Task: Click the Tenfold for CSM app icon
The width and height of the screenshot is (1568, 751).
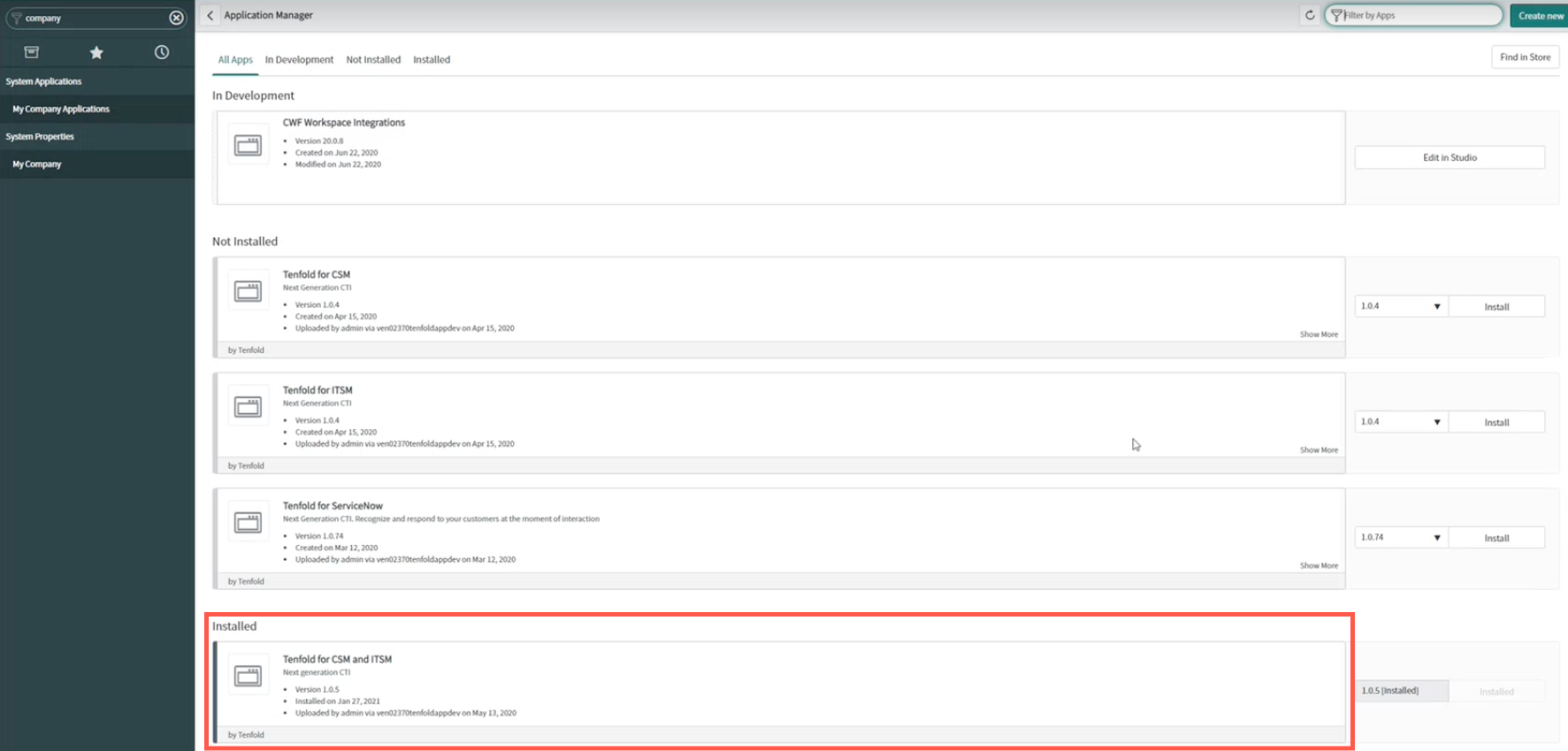Action: click(248, 291)
